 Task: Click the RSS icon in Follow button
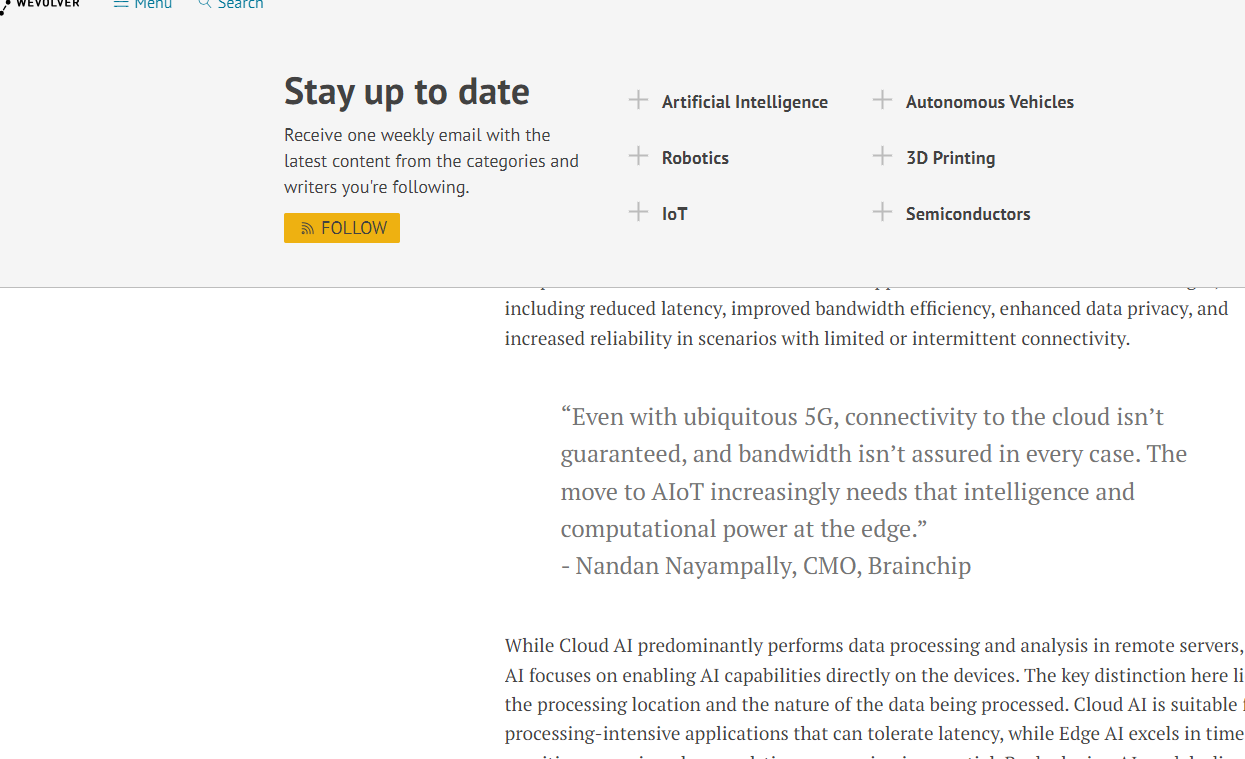[308, 229]
